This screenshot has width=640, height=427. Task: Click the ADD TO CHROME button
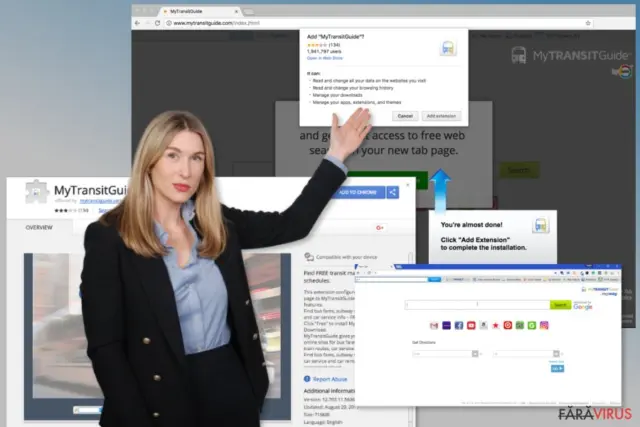[x=358, y=192]
